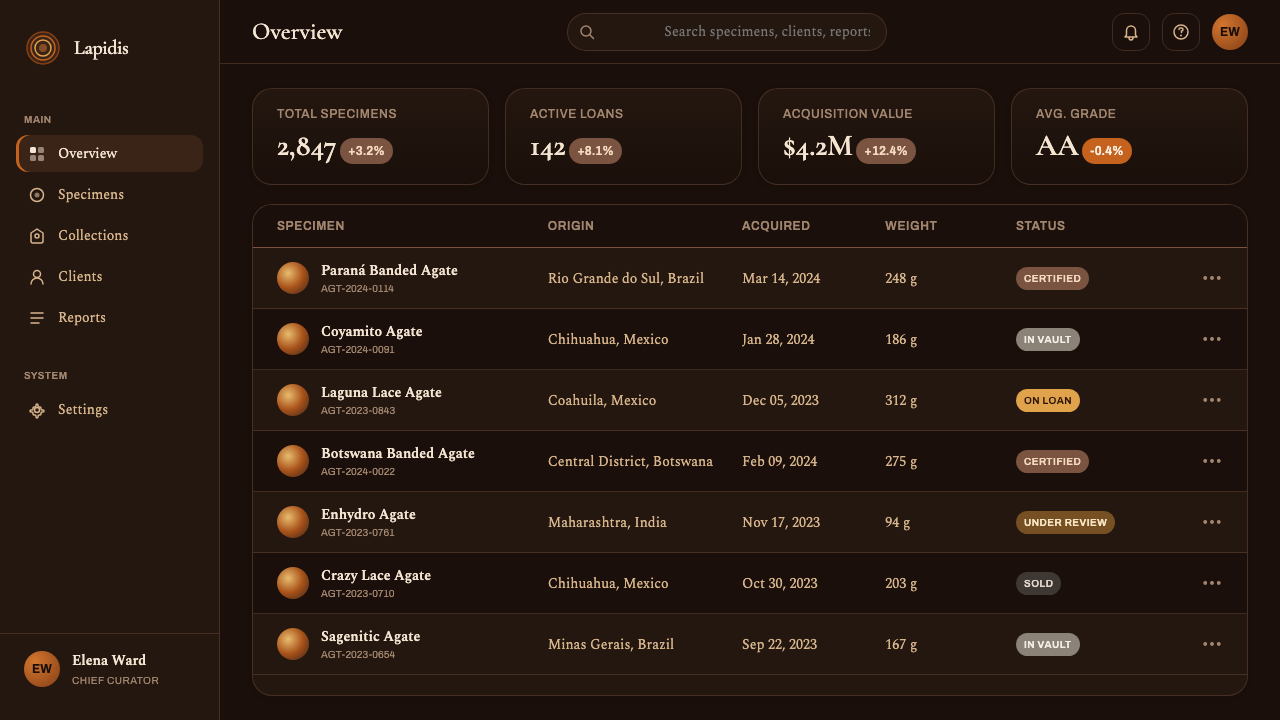Viewport: 1280px width, 720px height.
Task: Click the Overview page title
Action: (x=297, y=32)
